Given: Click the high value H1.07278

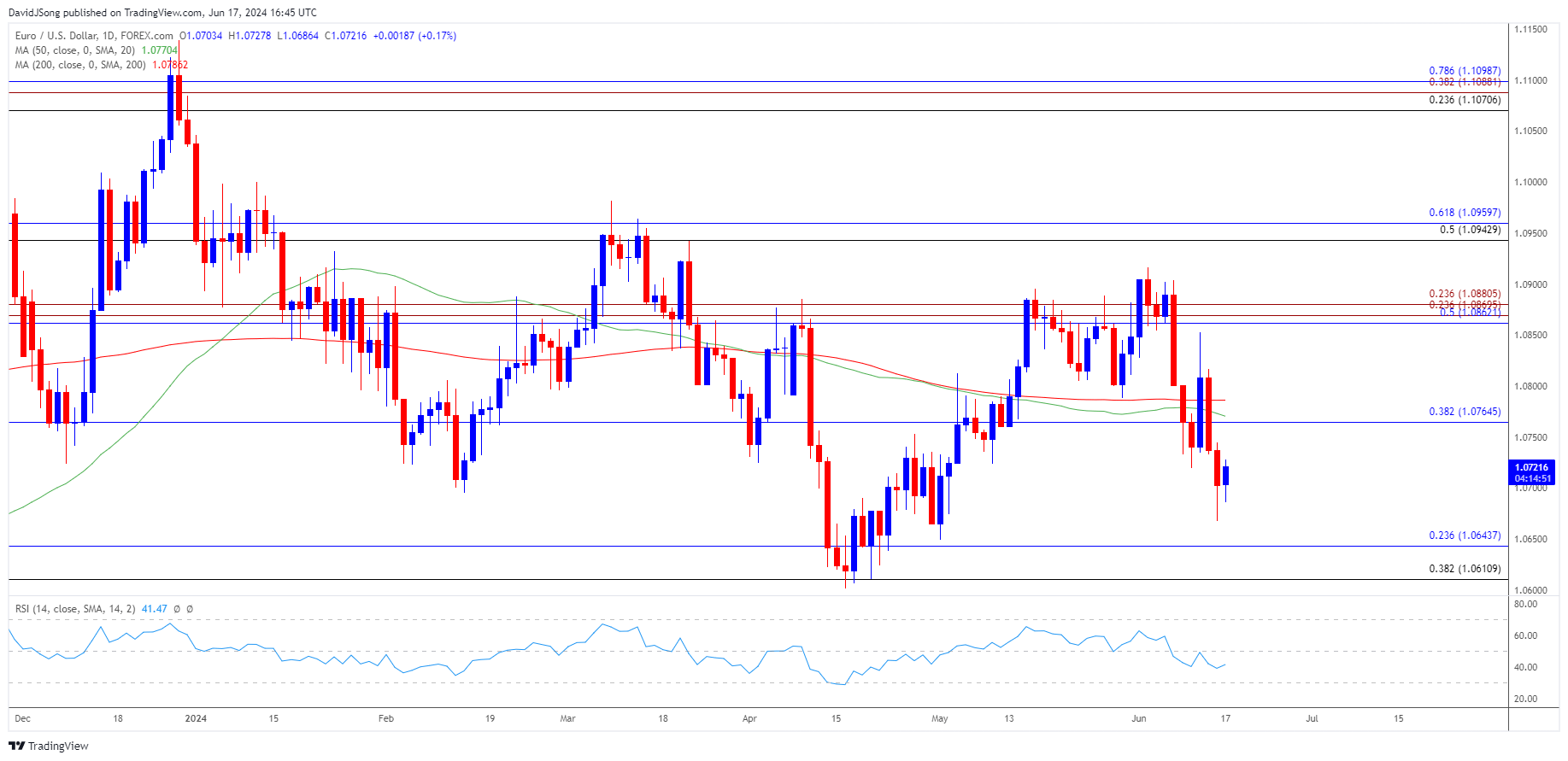Looking at the screenshot, I should (x=250, y=36).
